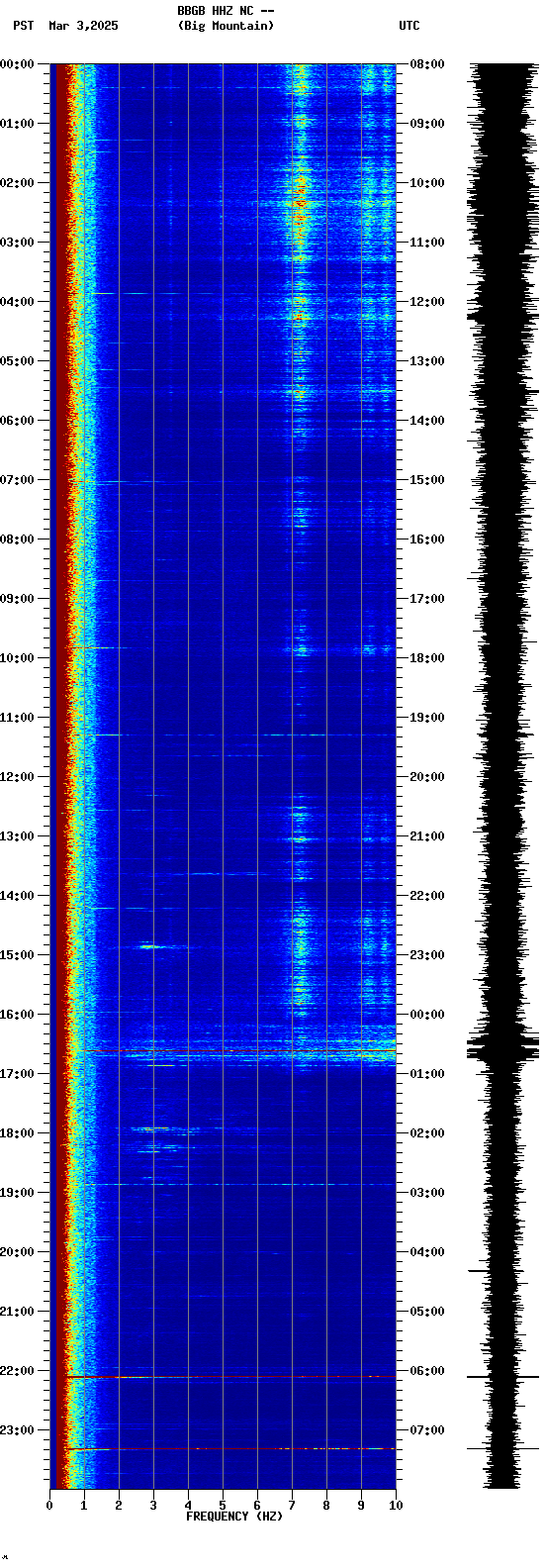Click the PST time label '22:00'

click(17, 1371)
